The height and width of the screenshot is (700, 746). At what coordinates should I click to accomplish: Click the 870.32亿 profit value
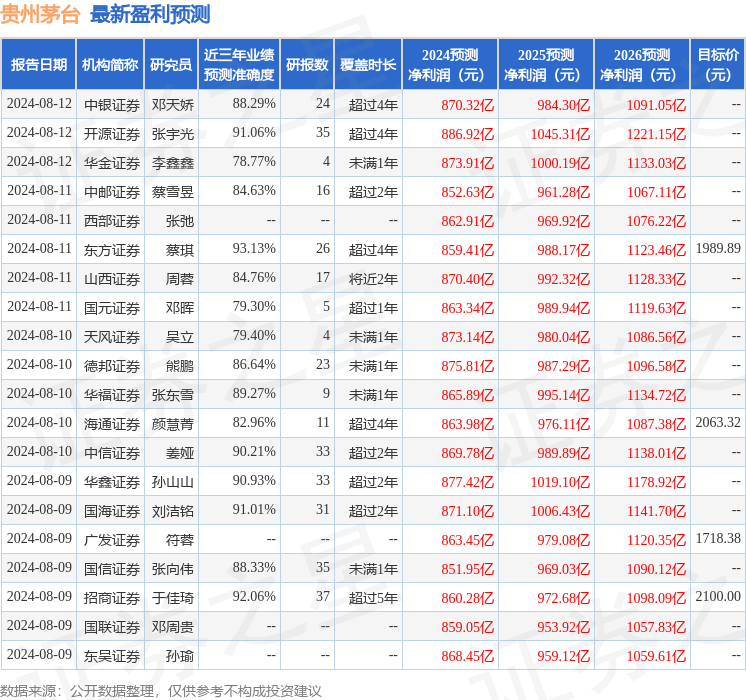click(x=468, y=105)
